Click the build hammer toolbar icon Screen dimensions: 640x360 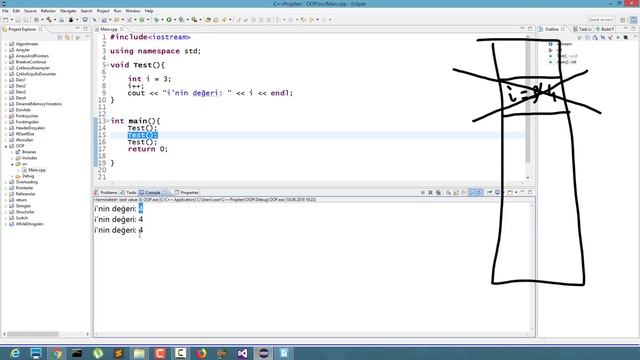49,20
